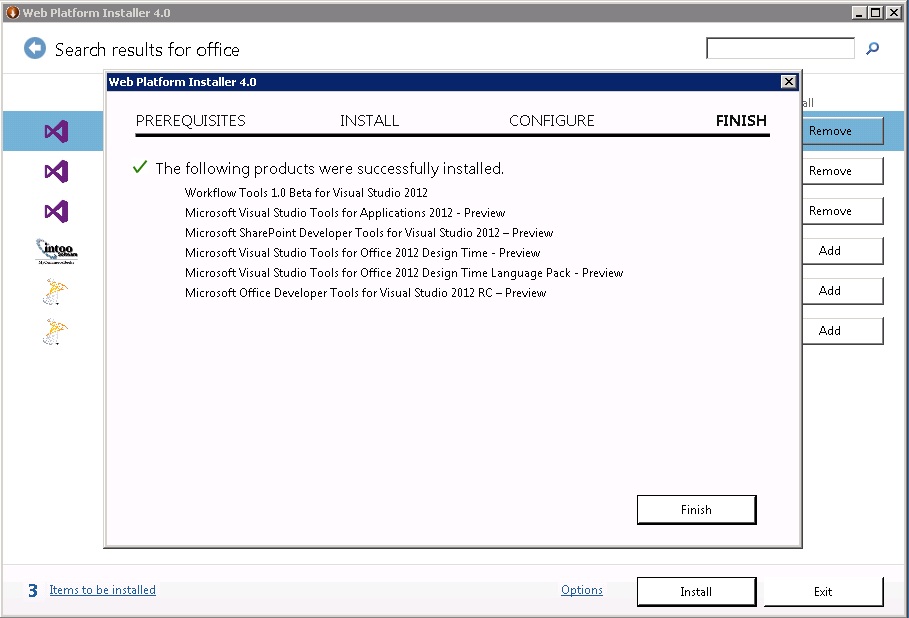Click the green success checkmark
Screen dimensions: 909x618
coord(140,168)
